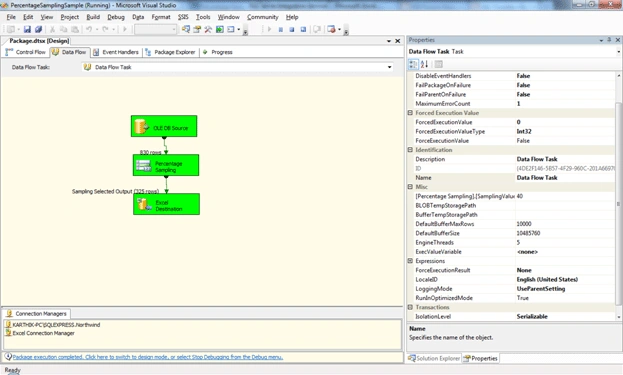Select KARTHIK-PC\SQLEXPRESS.Northwind connection

53,325
